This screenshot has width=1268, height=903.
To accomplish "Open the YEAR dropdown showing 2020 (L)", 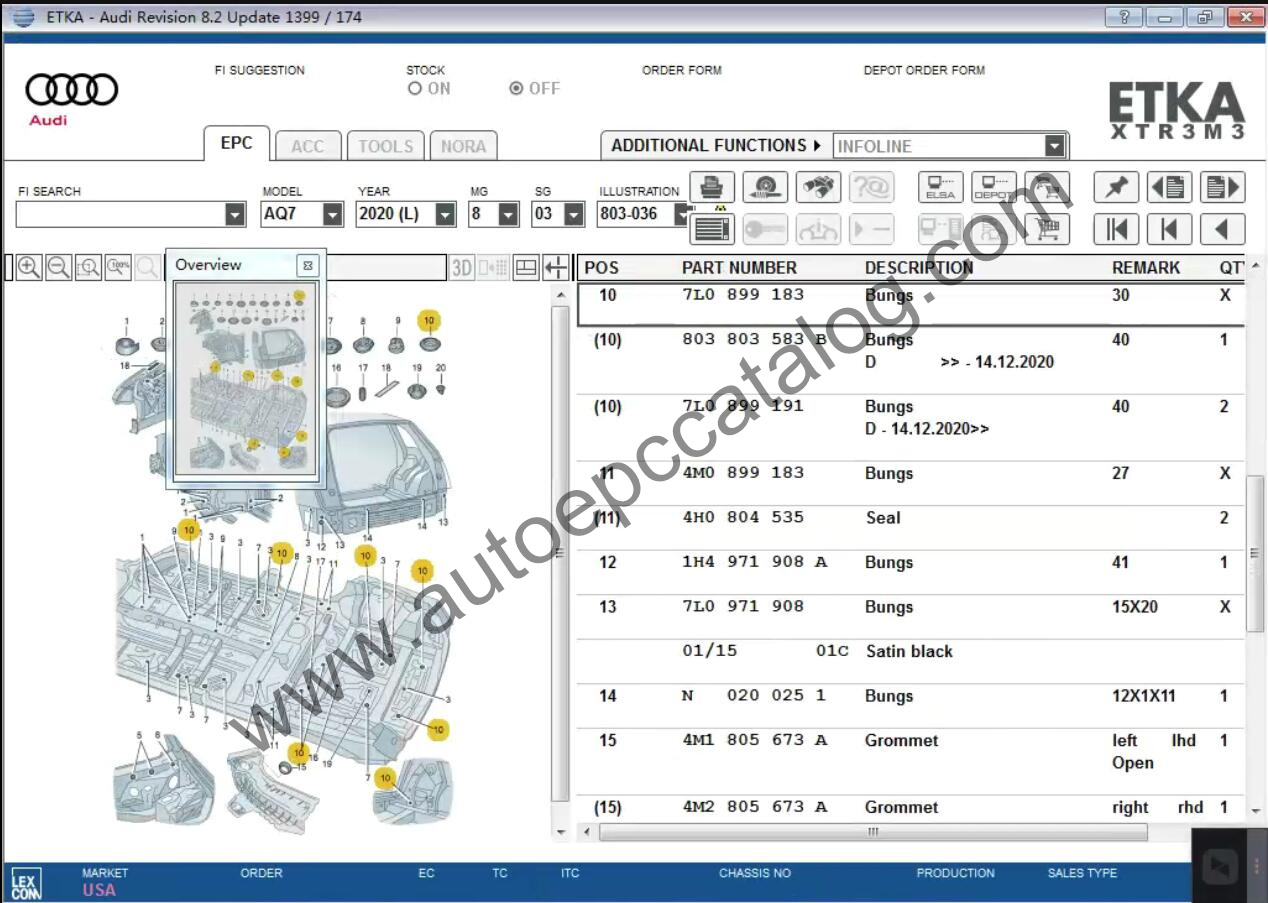I will coord(446,214).
